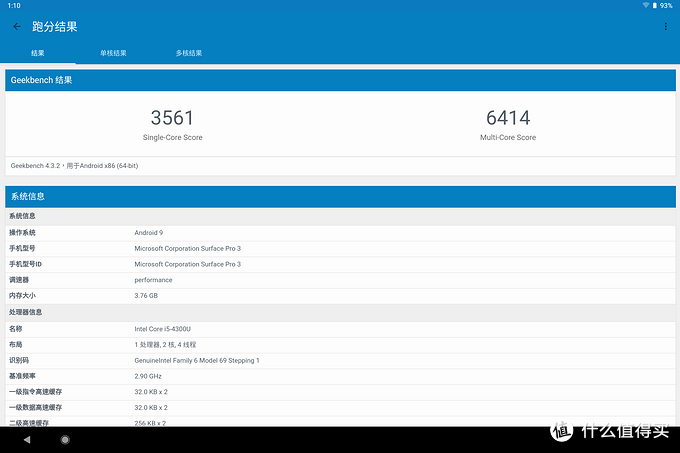Tap the Single-Core Score label
The image size is (680, 453).
(173, 137)
